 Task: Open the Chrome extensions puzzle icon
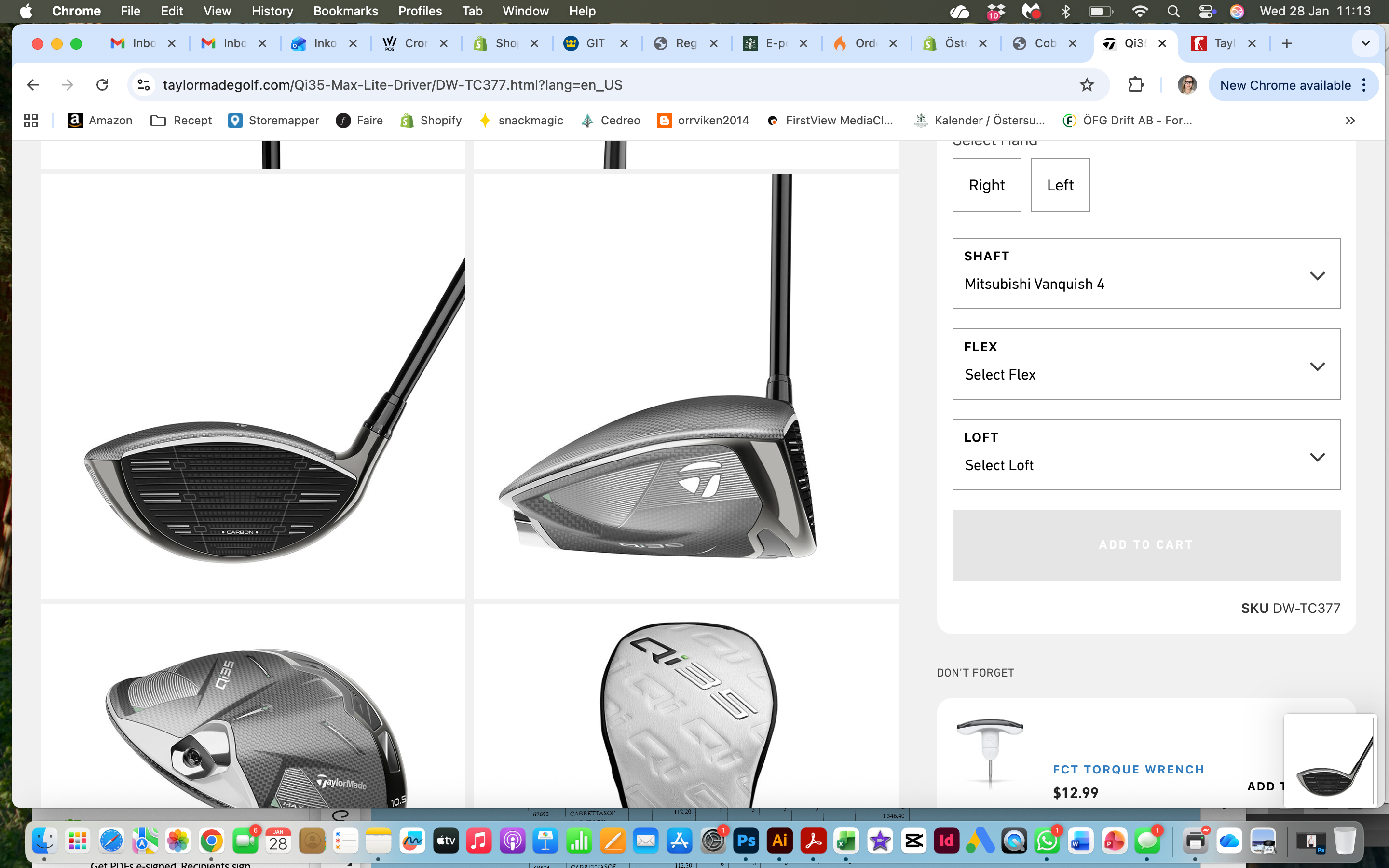[1135, 85]
